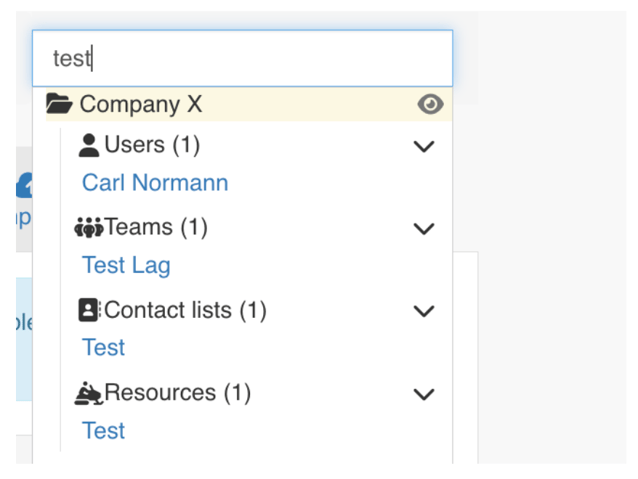Click the address book icon beside Contact lists
Image resolution: width=638 pixels, height=479 pixels.
[89, 311]
